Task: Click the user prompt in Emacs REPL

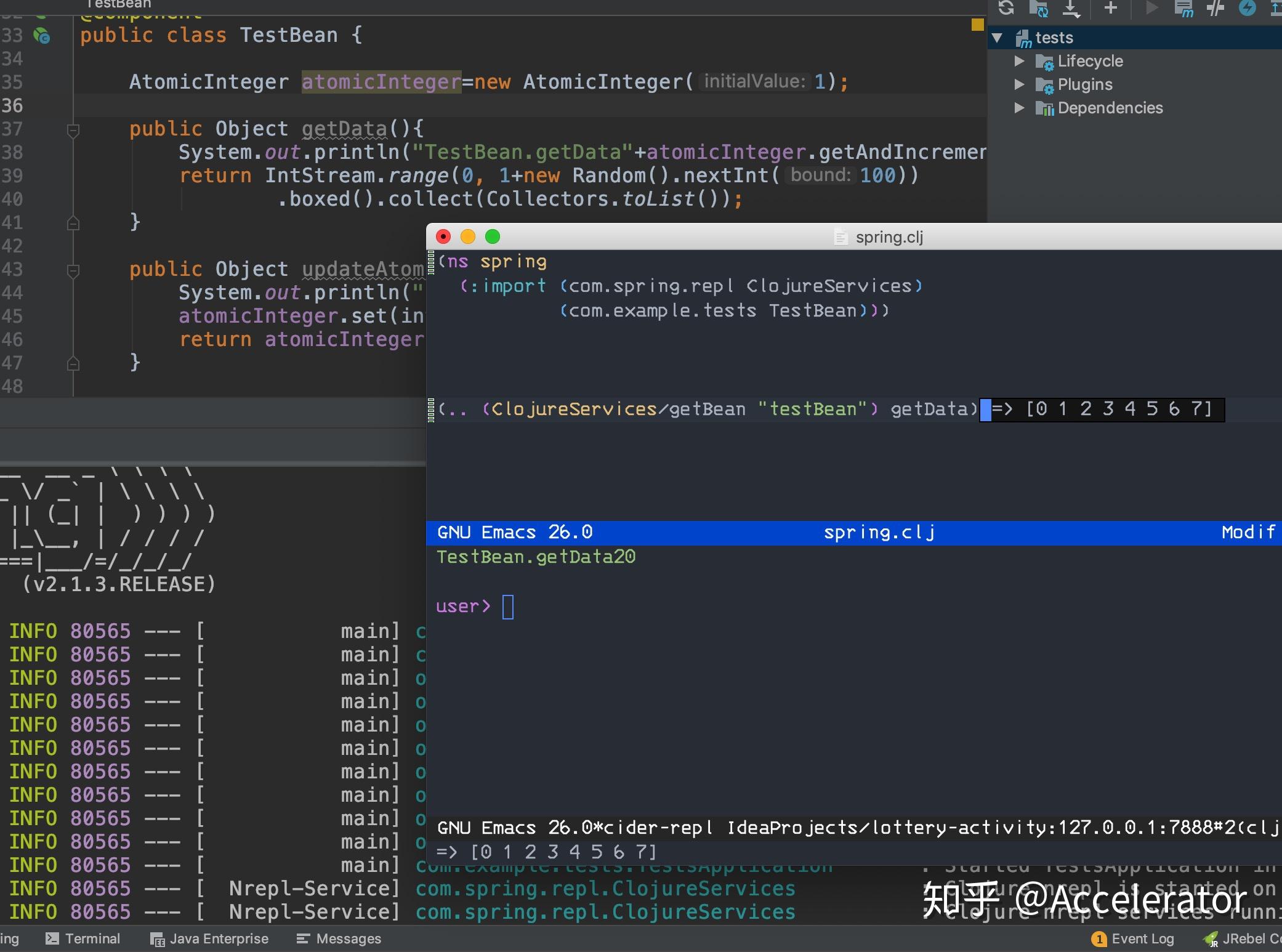Action: [x=507, y=607]
